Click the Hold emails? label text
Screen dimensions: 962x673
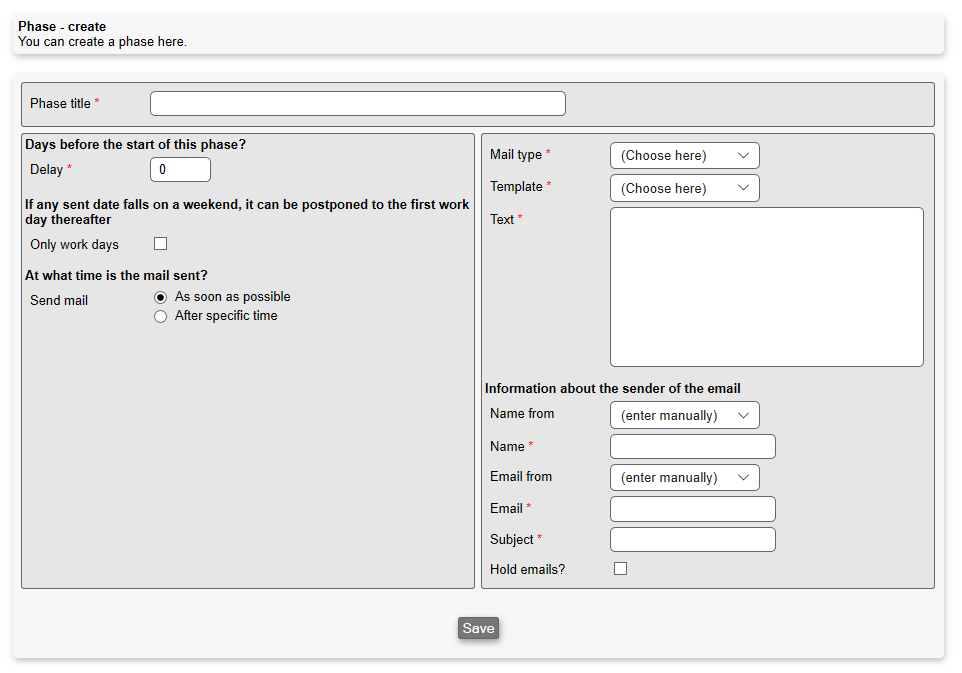point(527,570)
